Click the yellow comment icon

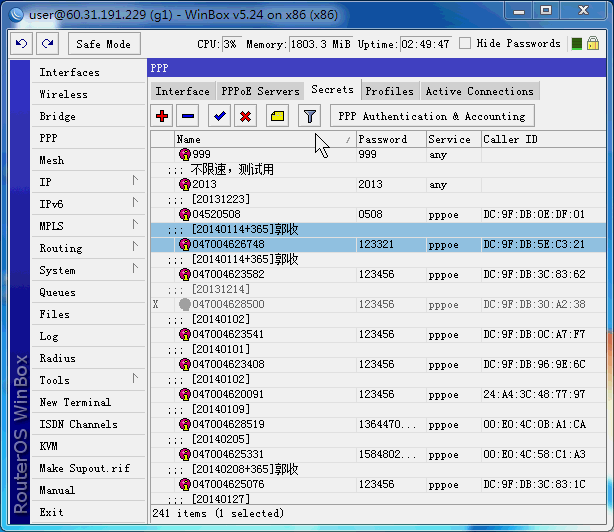pyautogui.click(x=278, y=116)
